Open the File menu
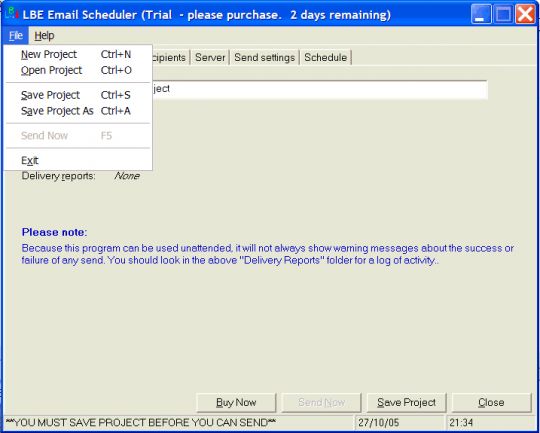The image size is (540, 433). point(15,35)
